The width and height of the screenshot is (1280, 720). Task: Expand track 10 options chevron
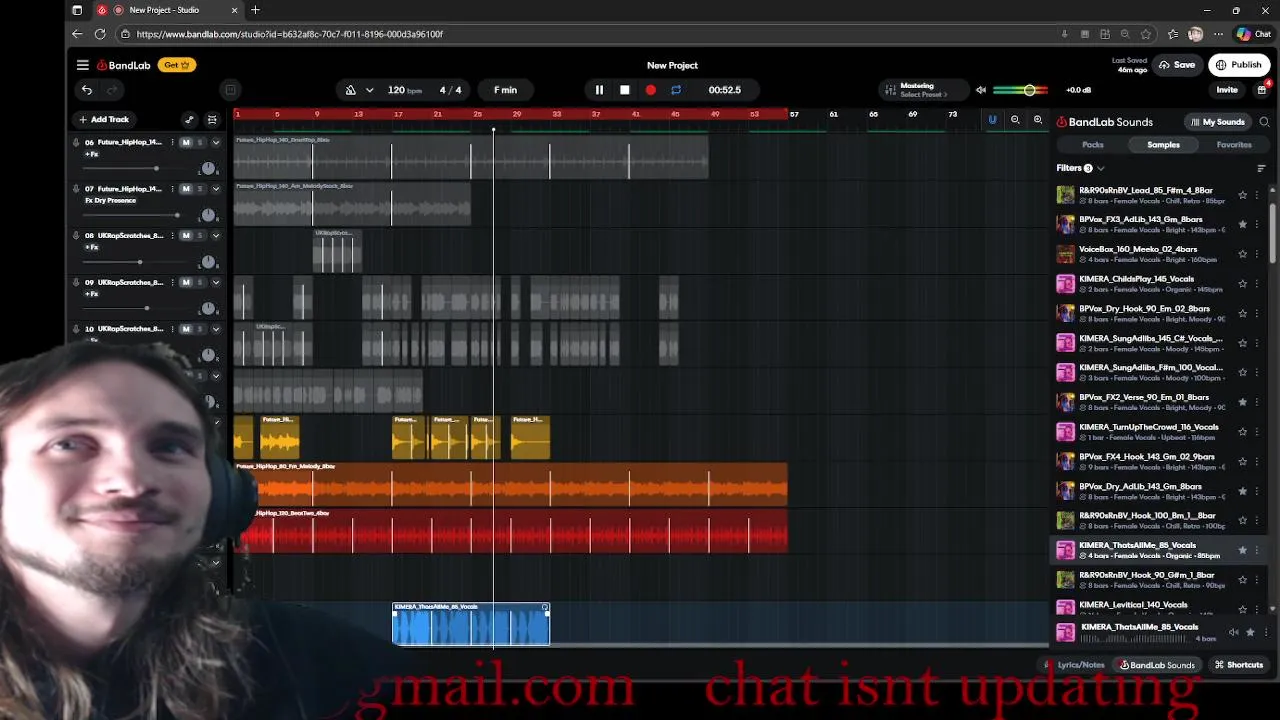coord(215,329)
